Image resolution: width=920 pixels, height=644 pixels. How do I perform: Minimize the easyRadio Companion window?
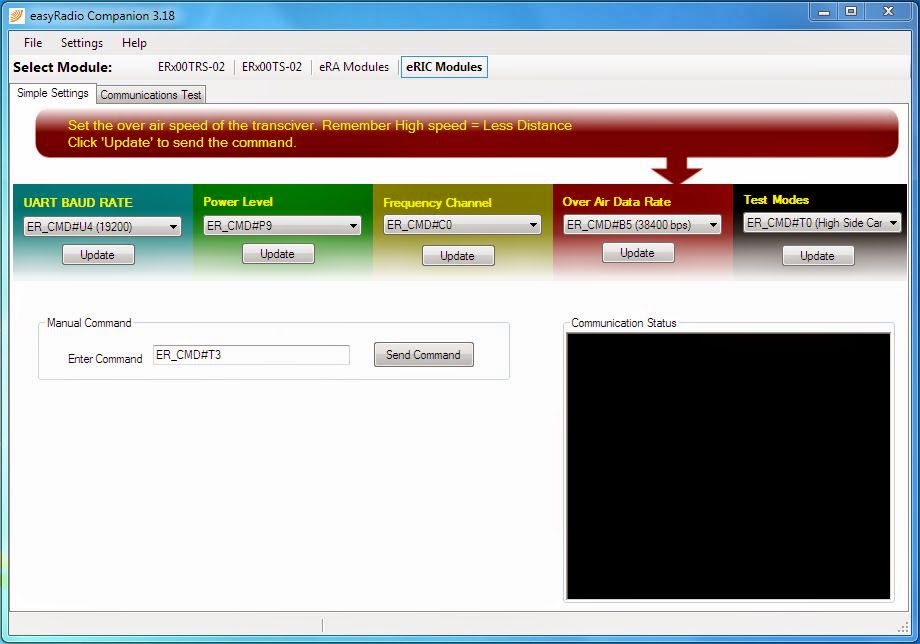824,12
